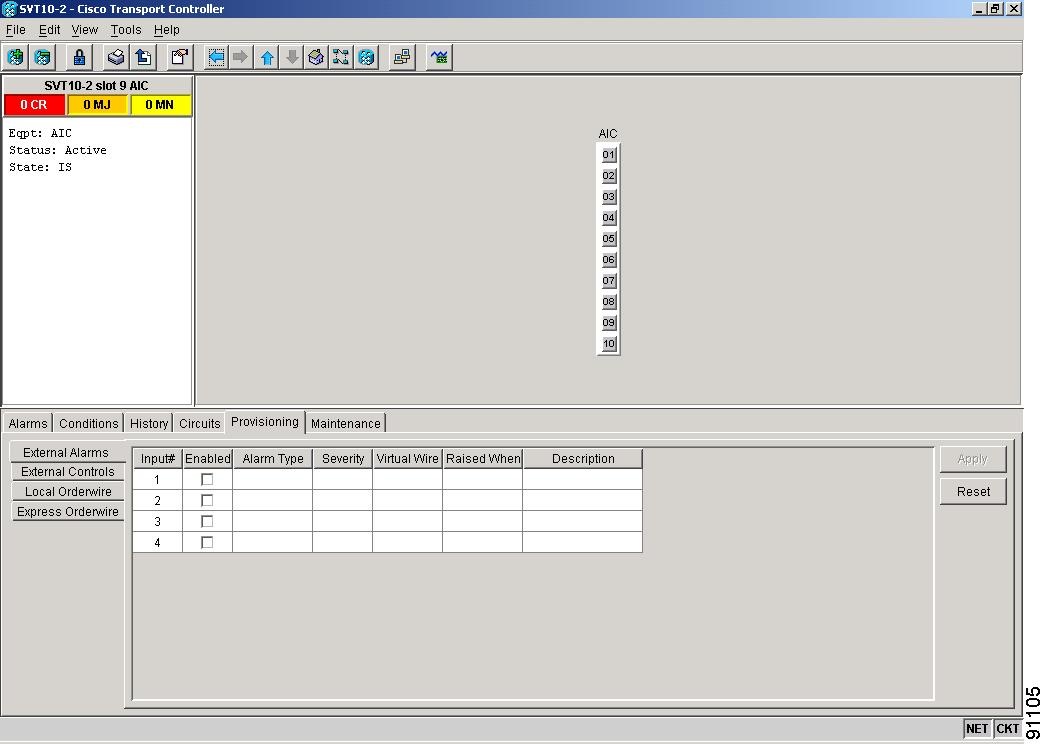
Task: Click AIC port 08 button
Action: click(608, 302)
